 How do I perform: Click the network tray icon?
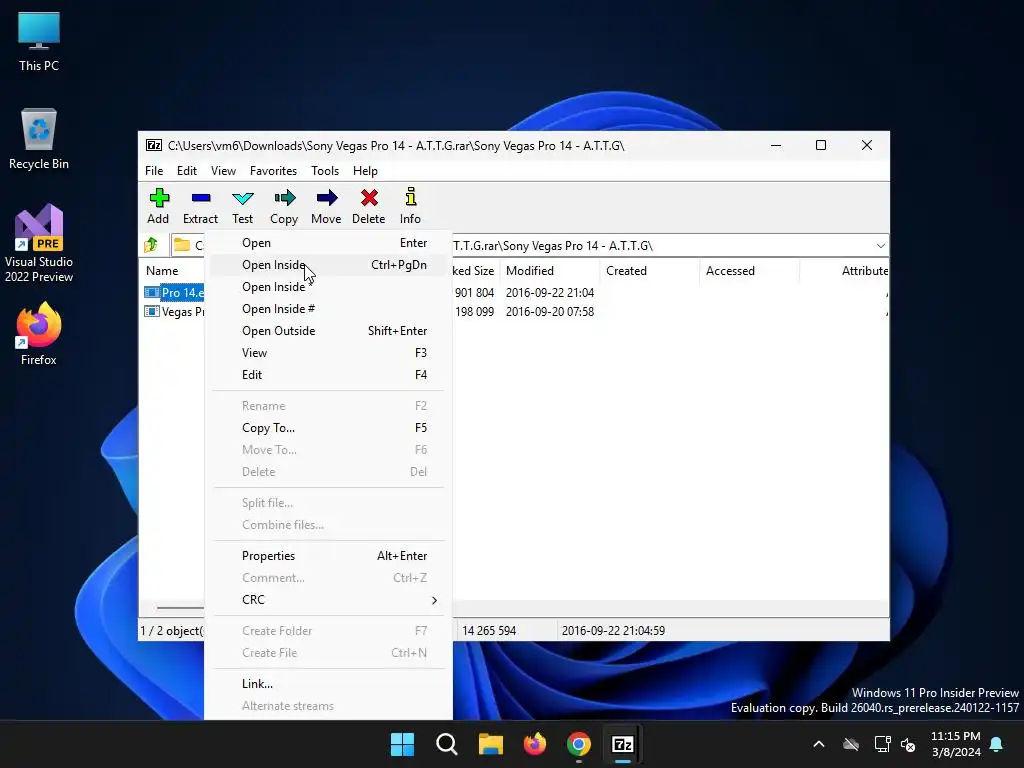tap(882, 744)
